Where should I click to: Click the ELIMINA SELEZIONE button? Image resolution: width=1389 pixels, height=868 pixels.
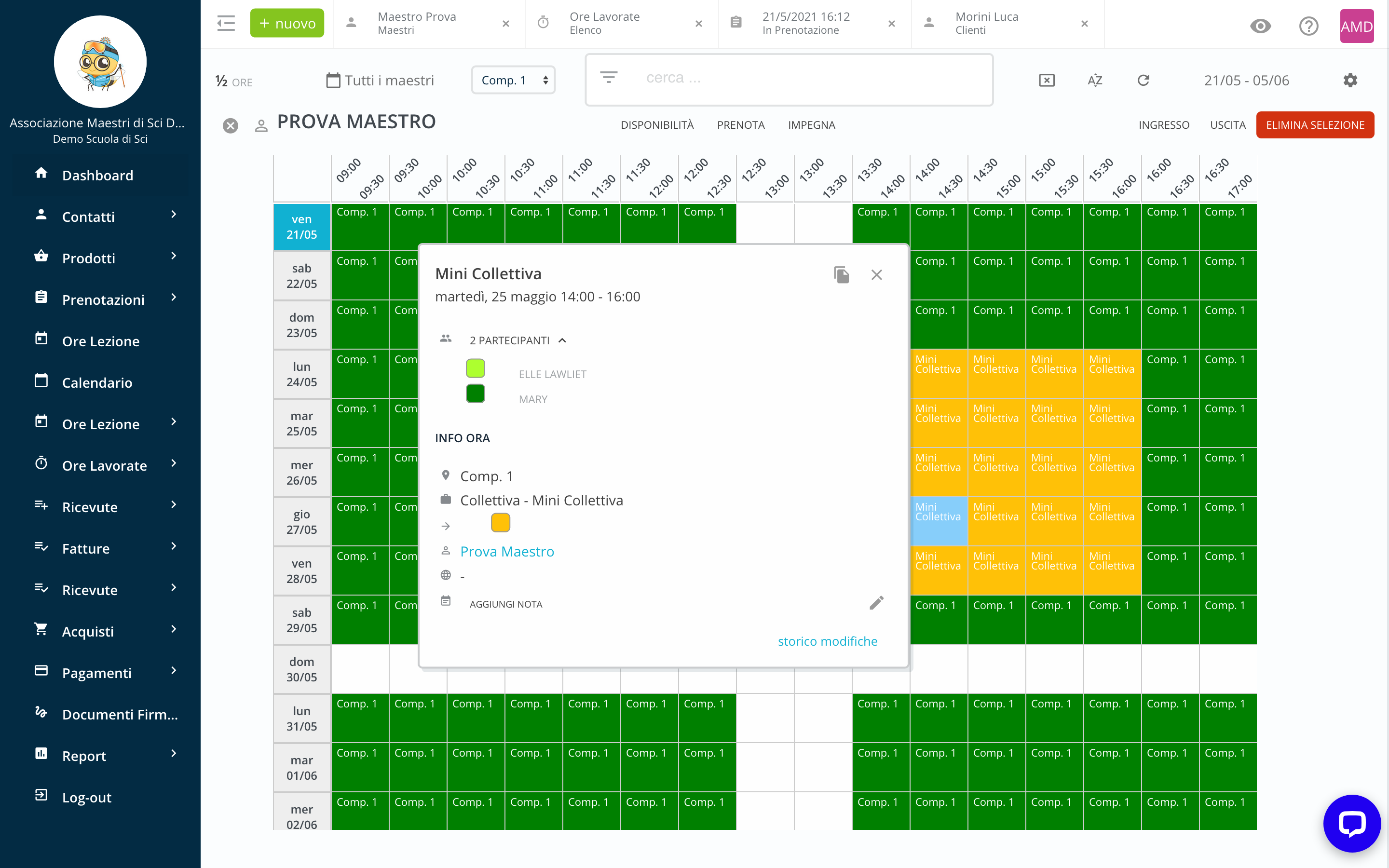pyautogui.click(x=1314, y=125)
